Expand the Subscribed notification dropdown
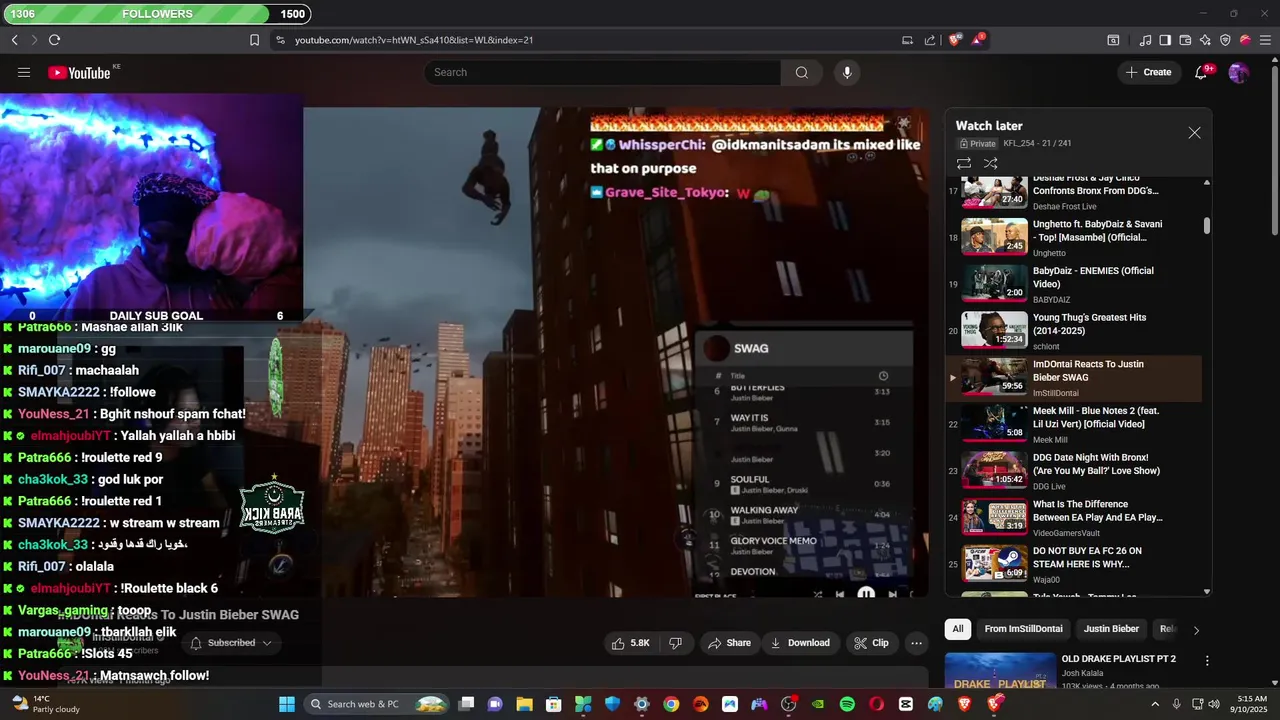The height and width of the screenshot is (720, 1280). click(231, 643)
